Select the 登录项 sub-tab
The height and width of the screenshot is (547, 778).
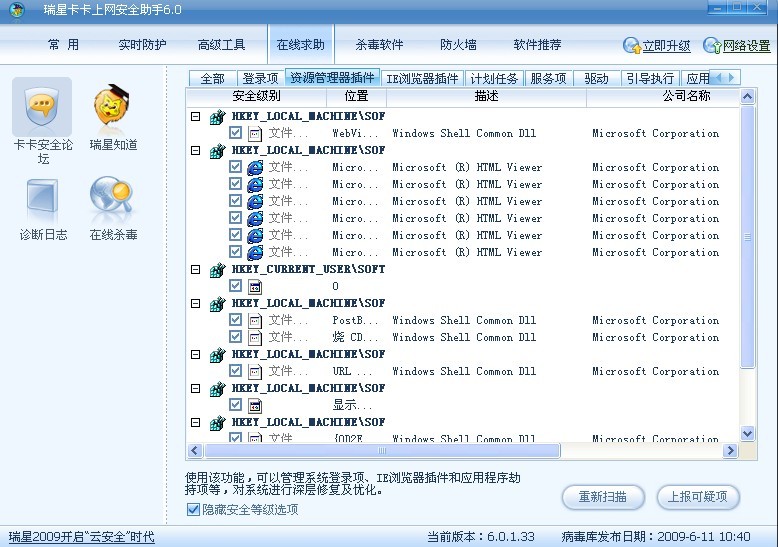pyautogui.click(x=260, y=78)
